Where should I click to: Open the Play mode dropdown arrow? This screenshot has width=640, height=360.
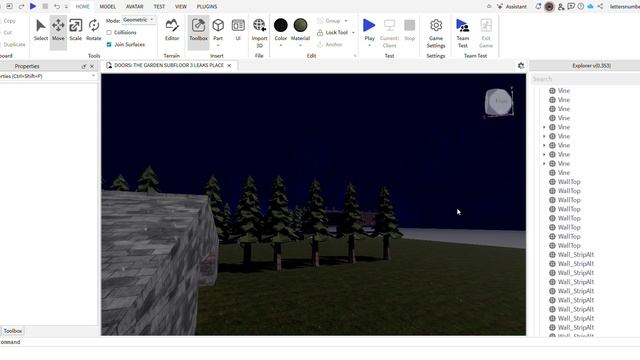369,45
